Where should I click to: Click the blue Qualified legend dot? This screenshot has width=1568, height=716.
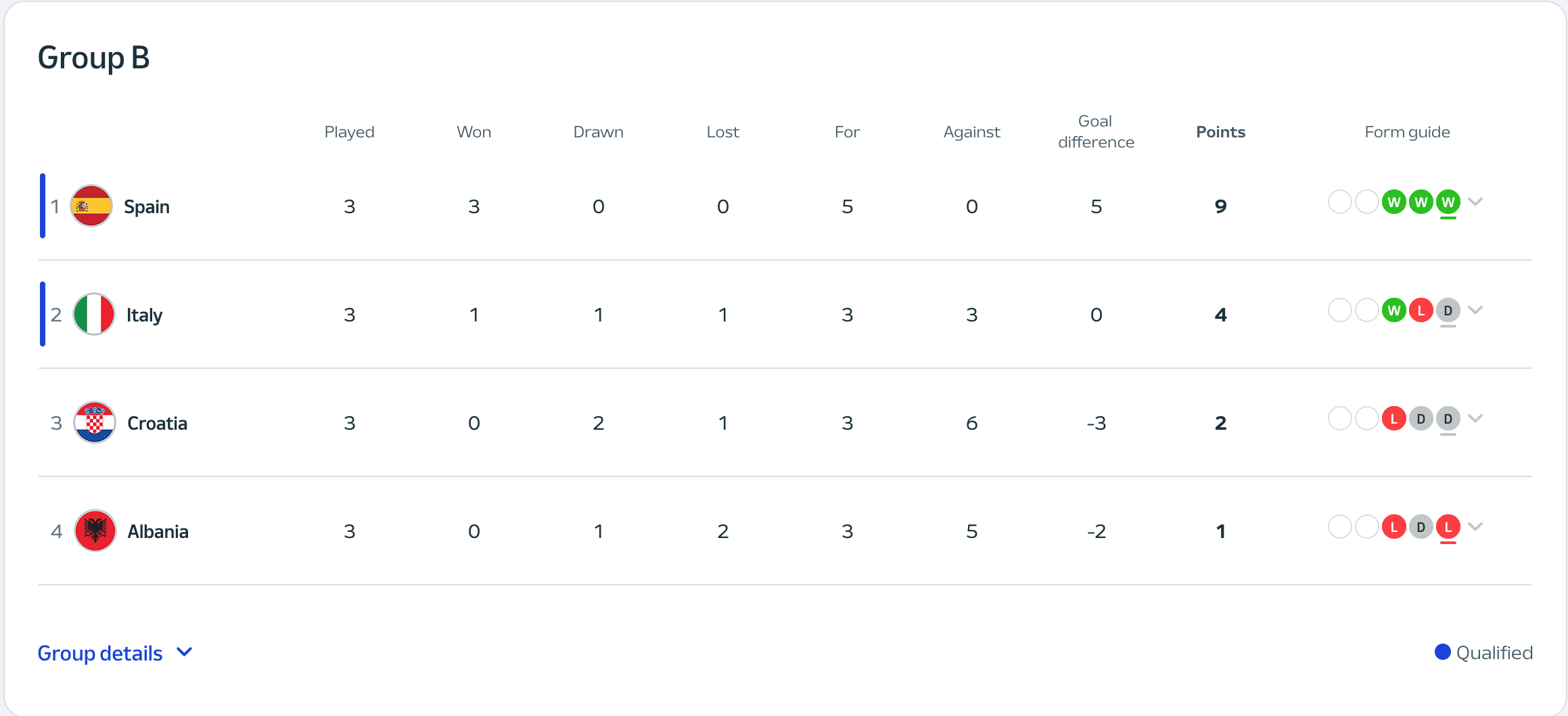point(1442,652)
